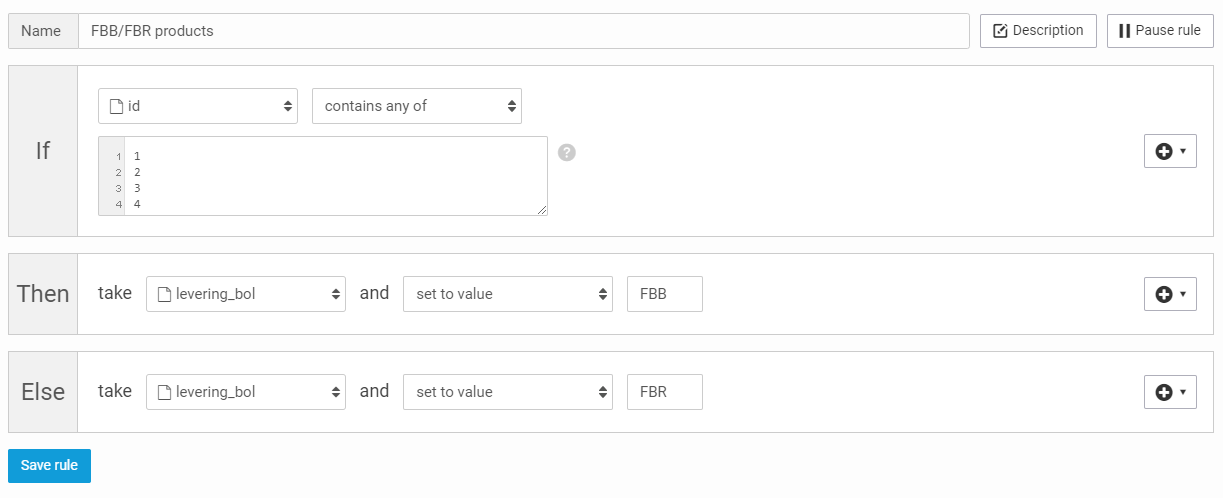The image size is (1223, 498).
Task: Open the Else 'set to value' dropdown
Action: click(x=508, y=392)
